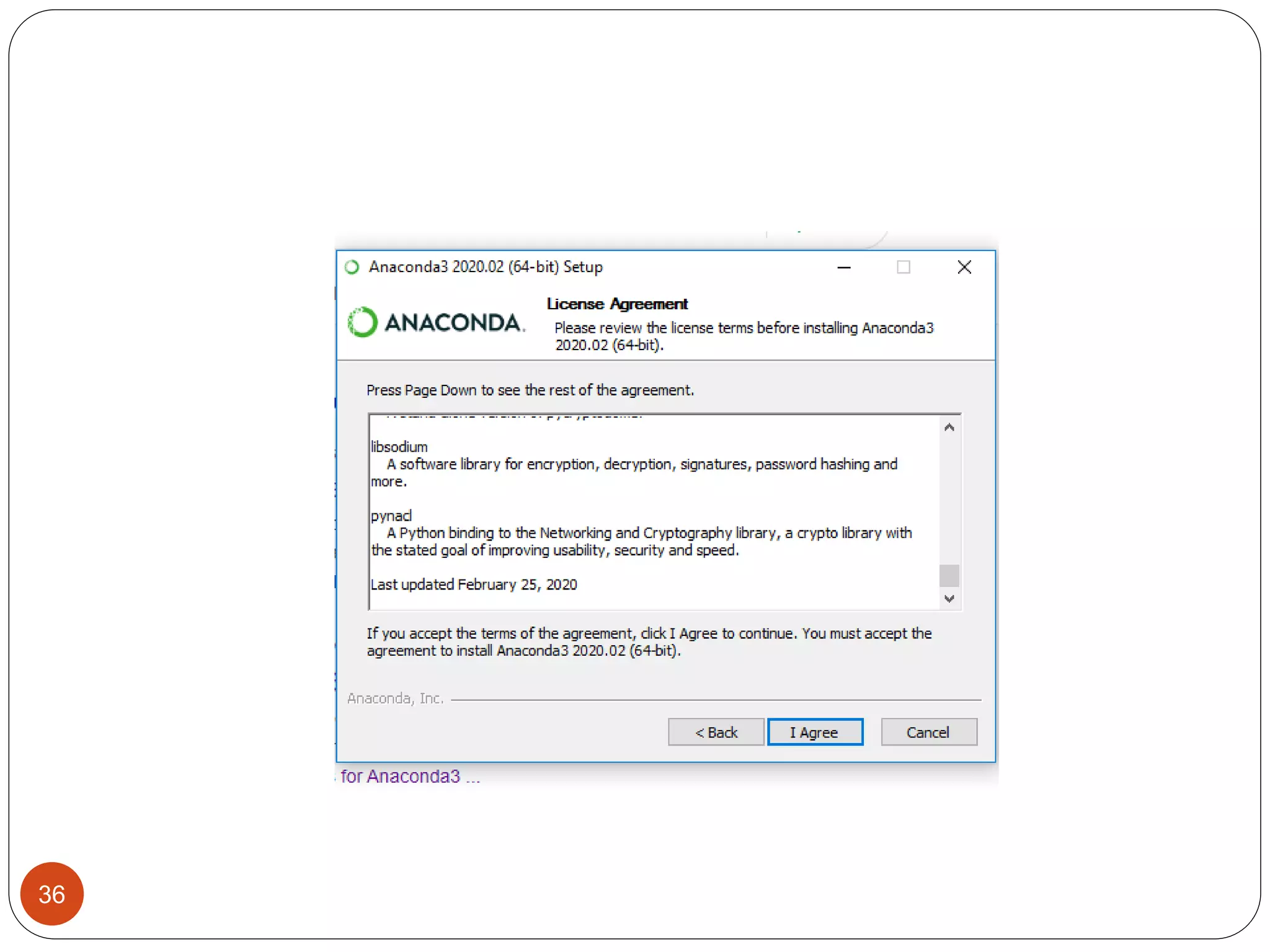Cancel the Anaconda3 installation
Viewport: 1270px width, 952px height.
tap(929, 732)
